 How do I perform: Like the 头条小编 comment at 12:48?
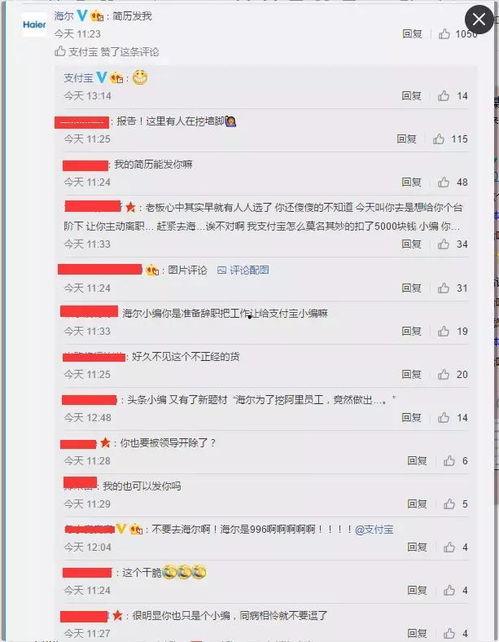pyautogui.click(x=444, y=417)
